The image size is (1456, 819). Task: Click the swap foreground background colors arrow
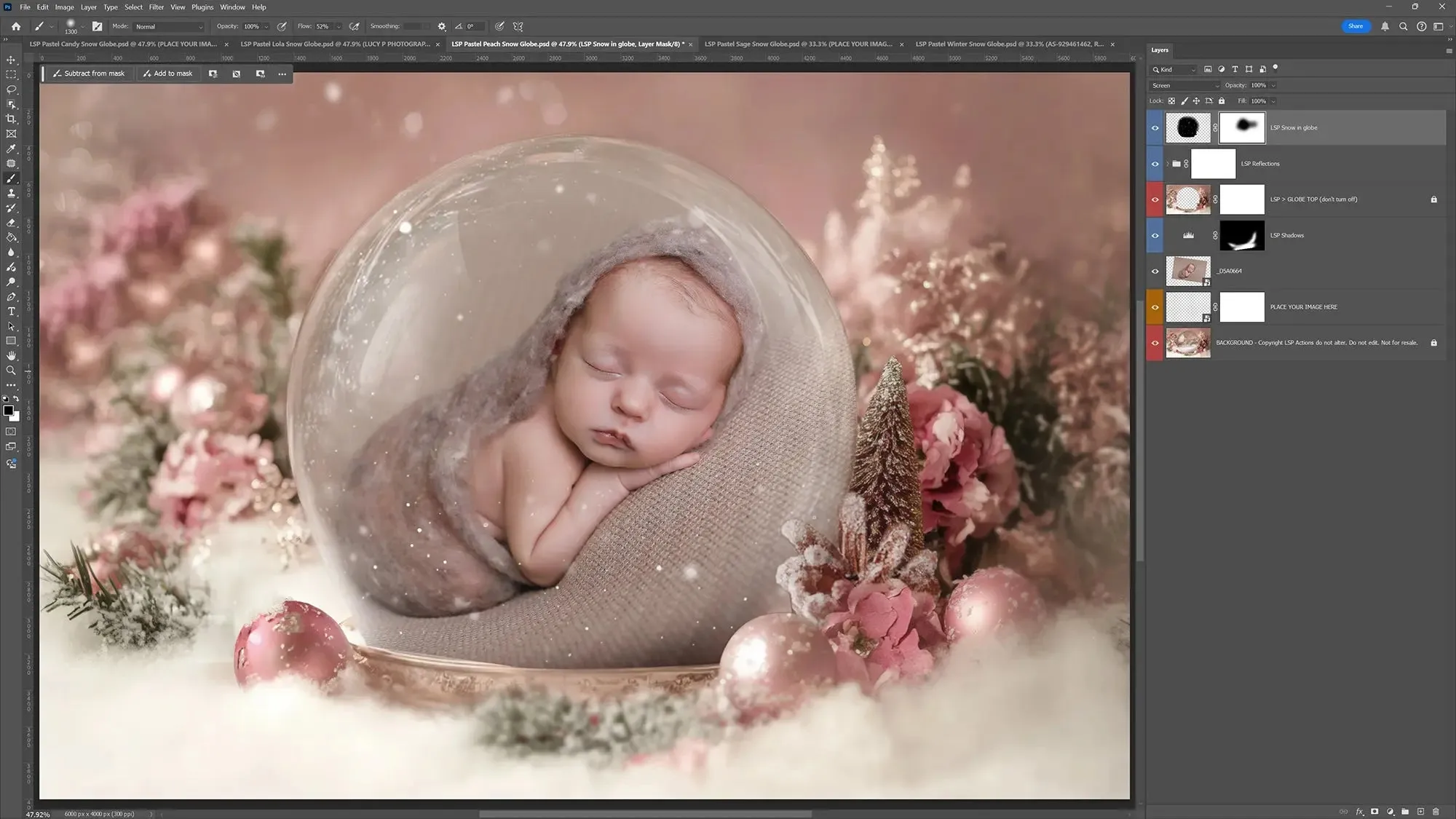pos(16,399)
